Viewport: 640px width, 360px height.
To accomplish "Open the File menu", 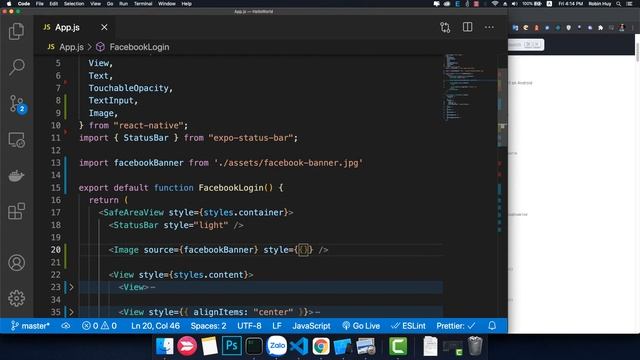I will [x=40, y=4].
